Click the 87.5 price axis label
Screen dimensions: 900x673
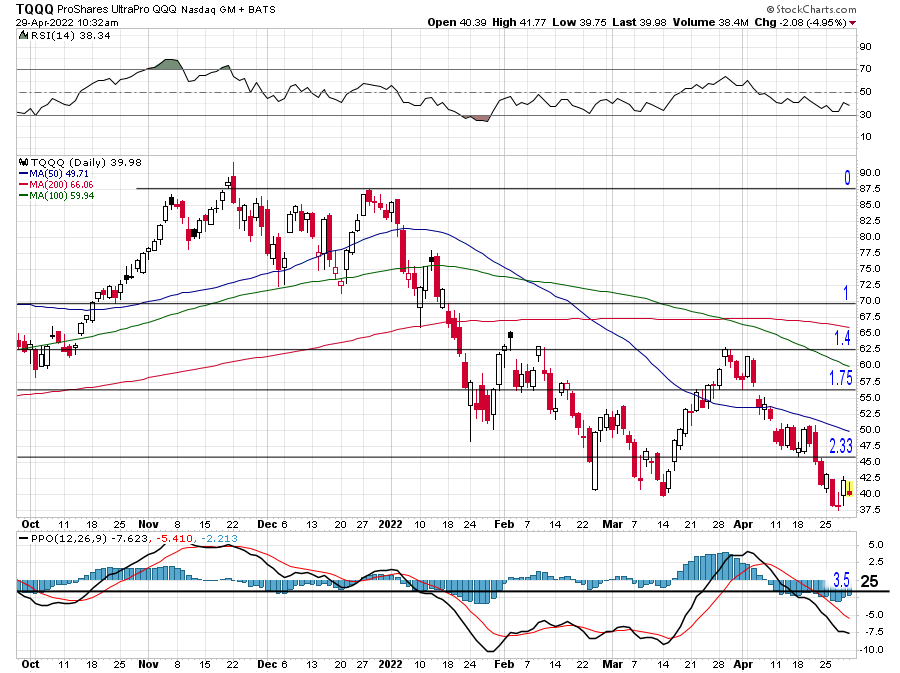[869, 189]
